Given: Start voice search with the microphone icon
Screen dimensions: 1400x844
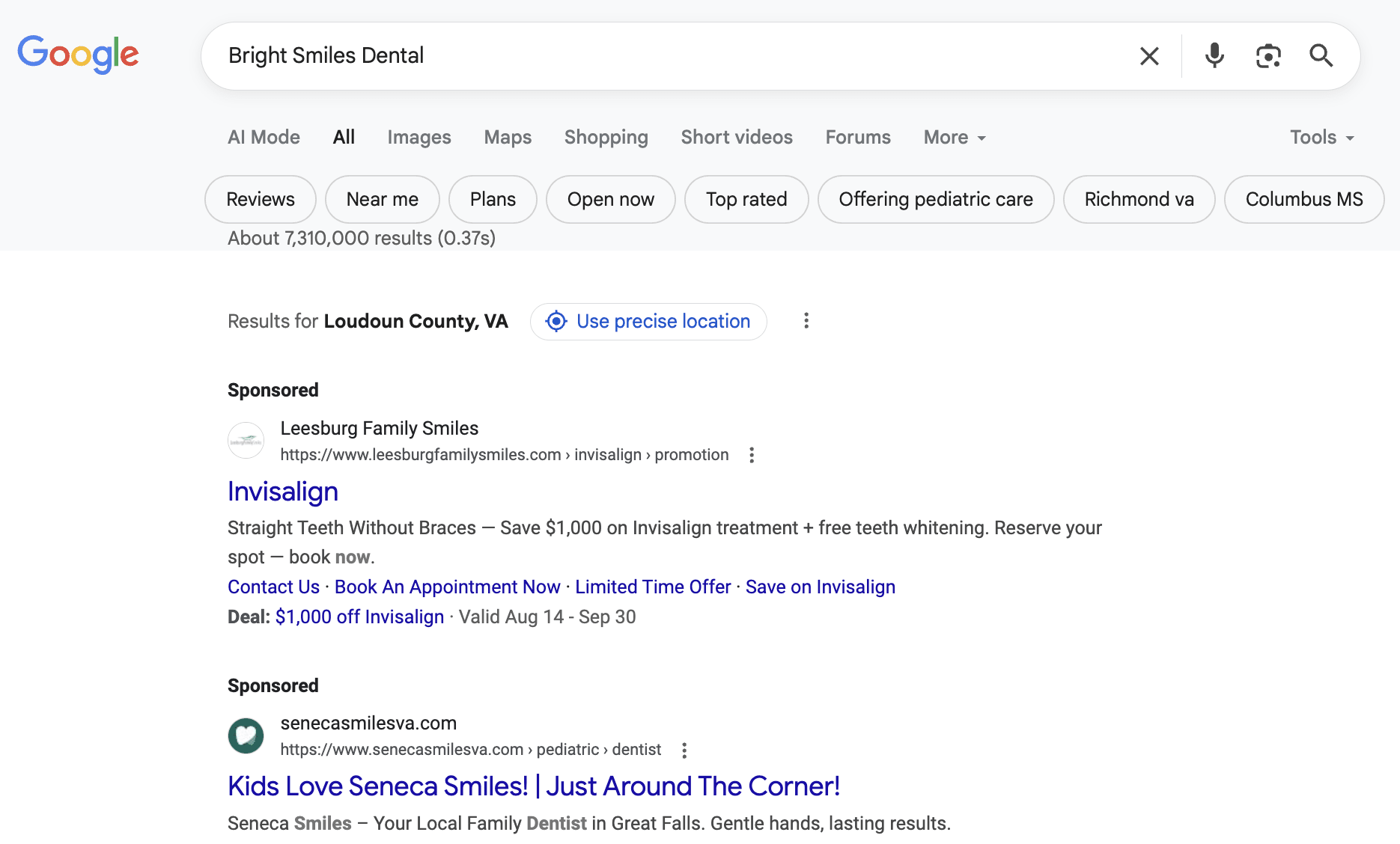Looking at the screenshot, I should 1214,56.
